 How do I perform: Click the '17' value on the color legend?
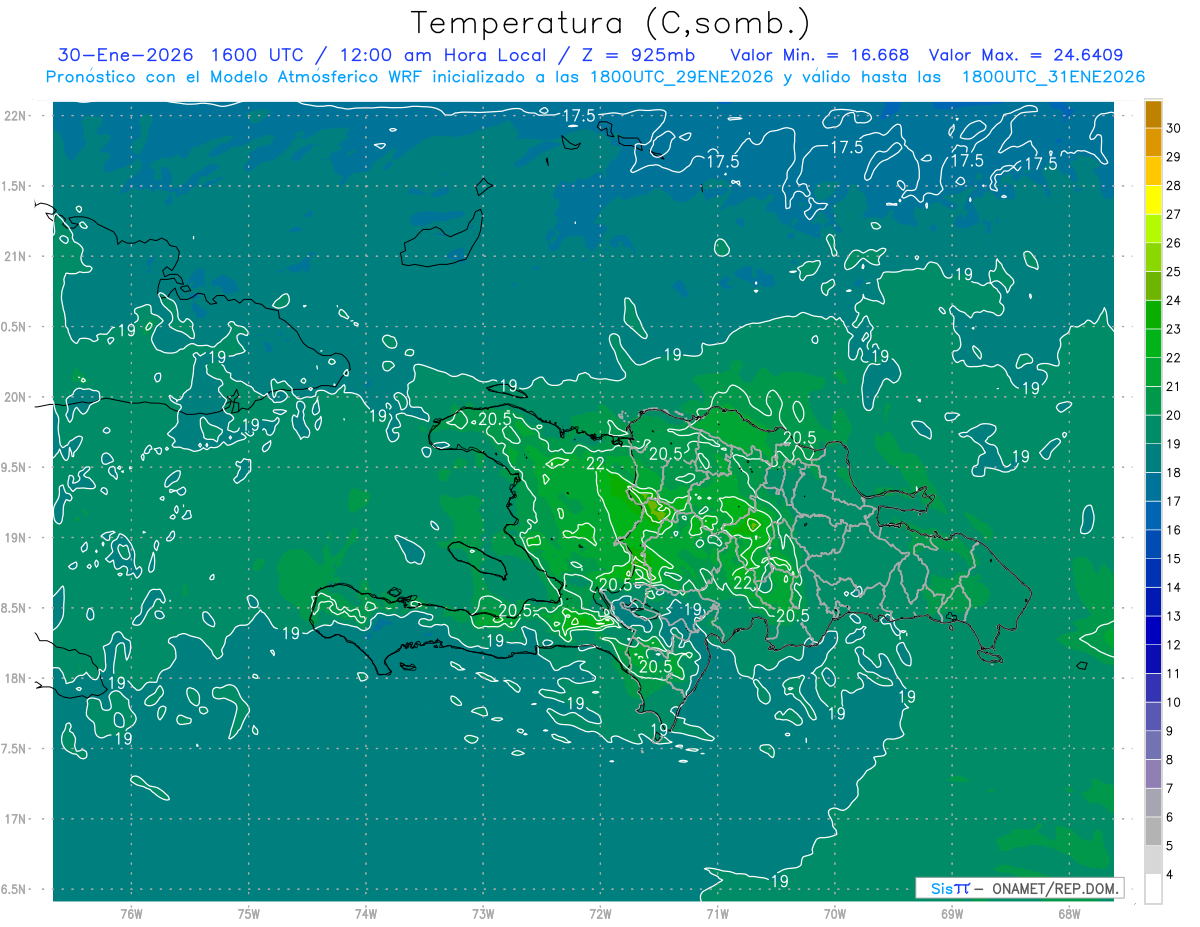point(1174,501)
